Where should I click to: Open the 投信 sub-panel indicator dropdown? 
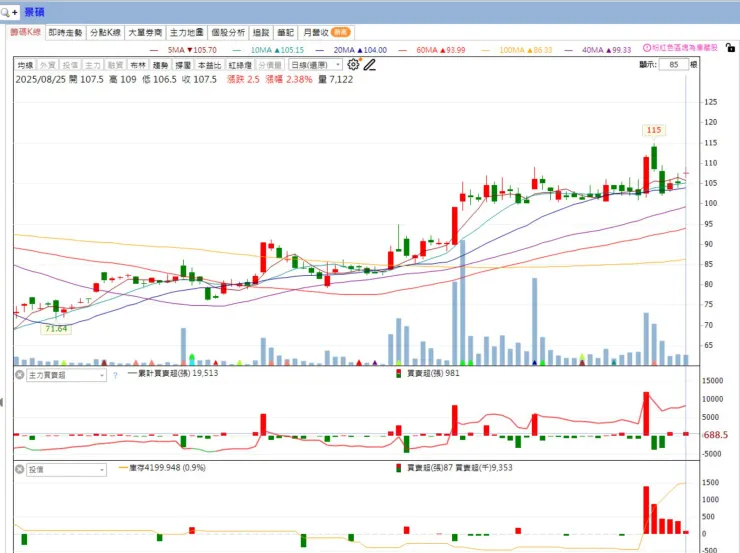[x=67, y=469]
